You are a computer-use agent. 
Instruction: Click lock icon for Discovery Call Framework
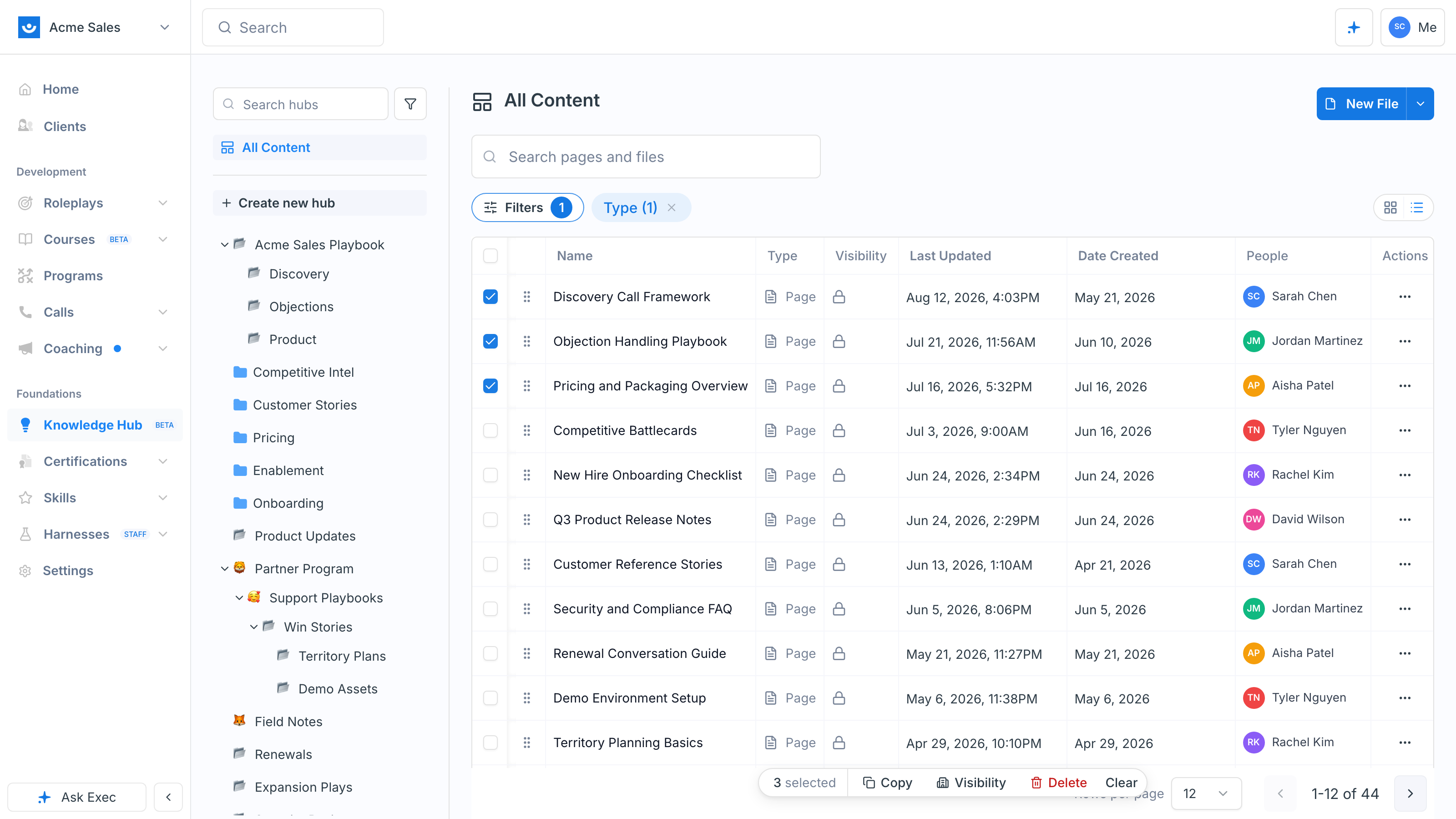click(x=839, y=297)
